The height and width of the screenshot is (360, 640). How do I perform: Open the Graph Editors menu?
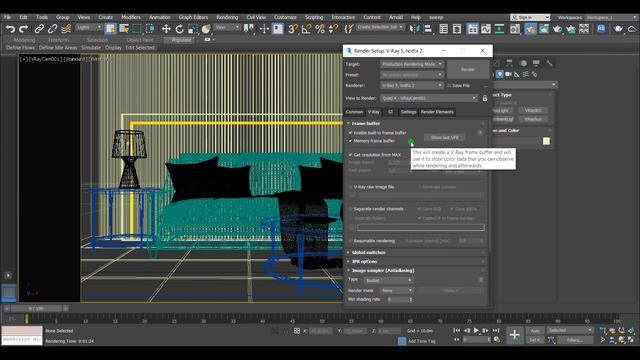click(x=193, y=17)
